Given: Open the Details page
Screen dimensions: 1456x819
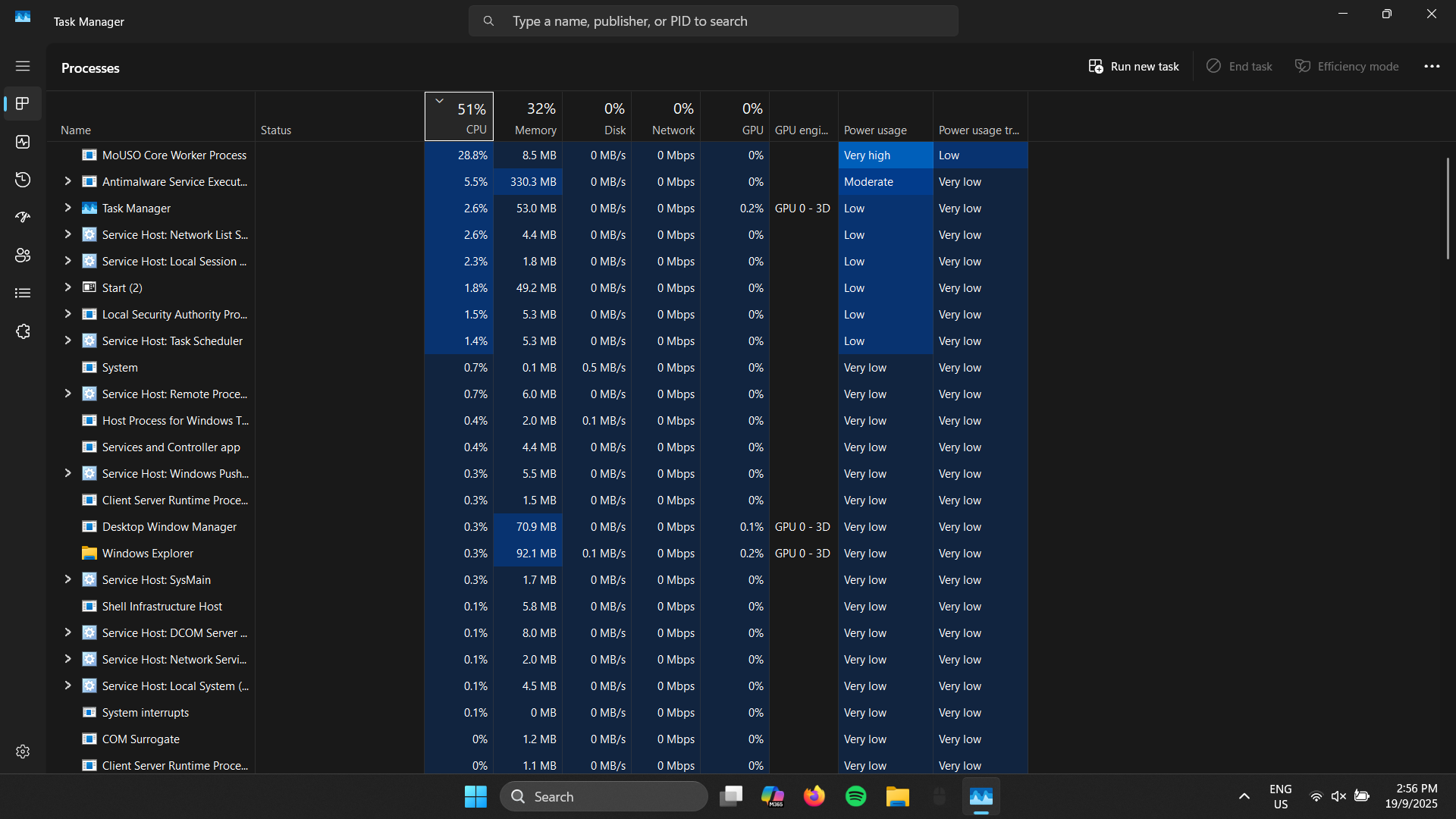Looking at the screenshot, I should click(x=23, y=293).
